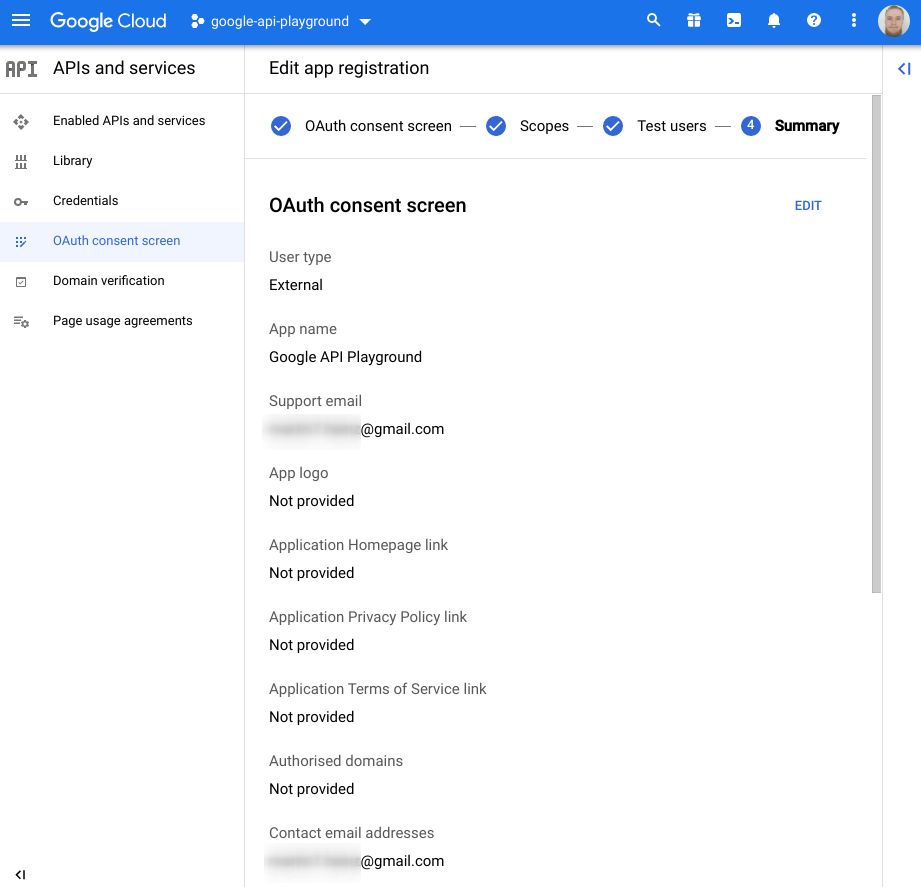
Task: Open Google Cloud search
Action: 653,20
